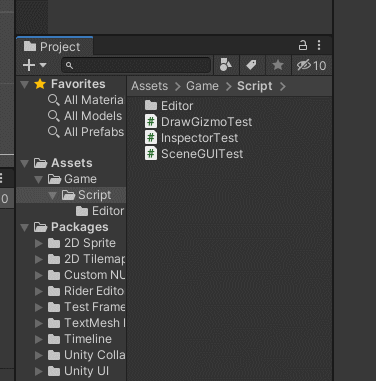Select Rider Editor package folder
376x381 pixels.
click(x=86, y=291)
